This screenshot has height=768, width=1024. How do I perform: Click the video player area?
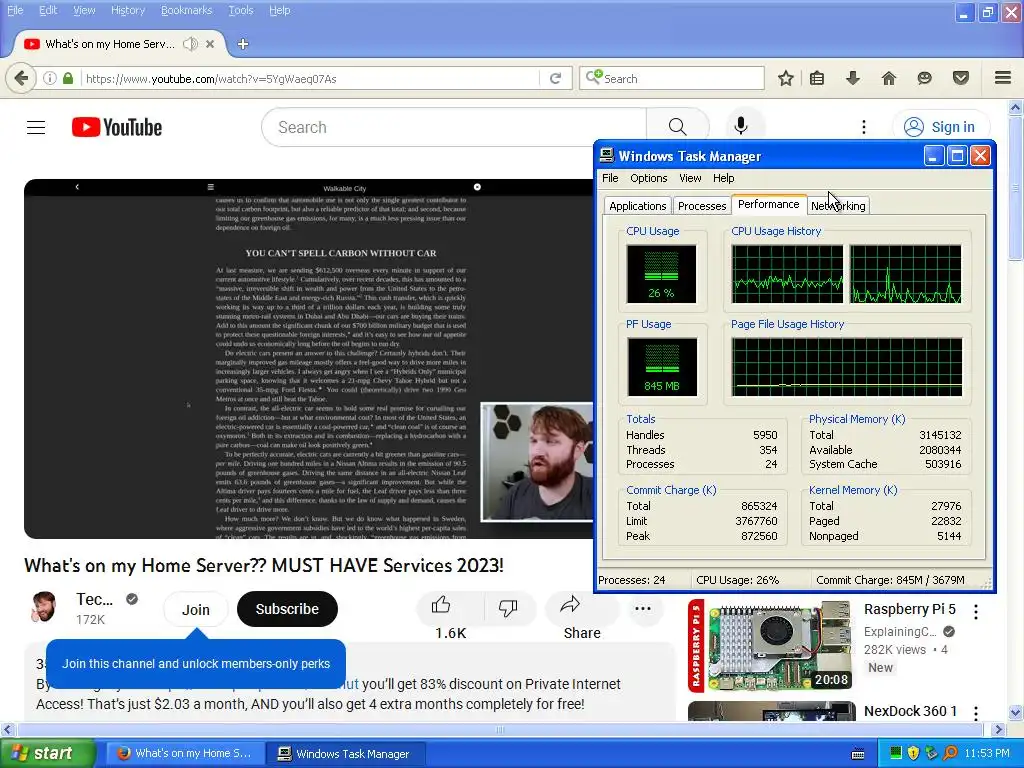(x=308, y=359)
